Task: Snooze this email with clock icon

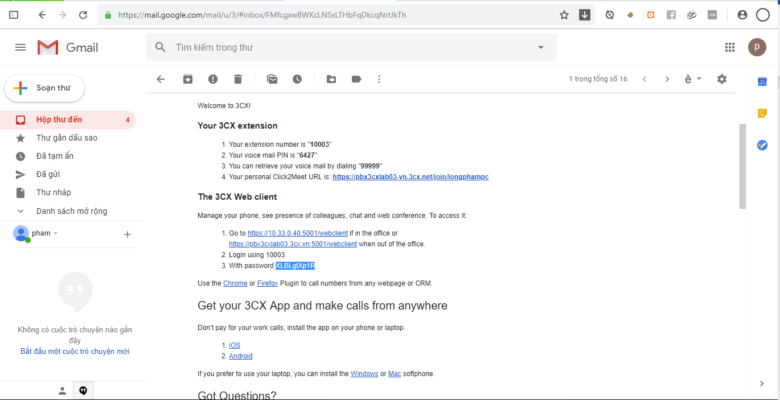Action: point(297,79)
